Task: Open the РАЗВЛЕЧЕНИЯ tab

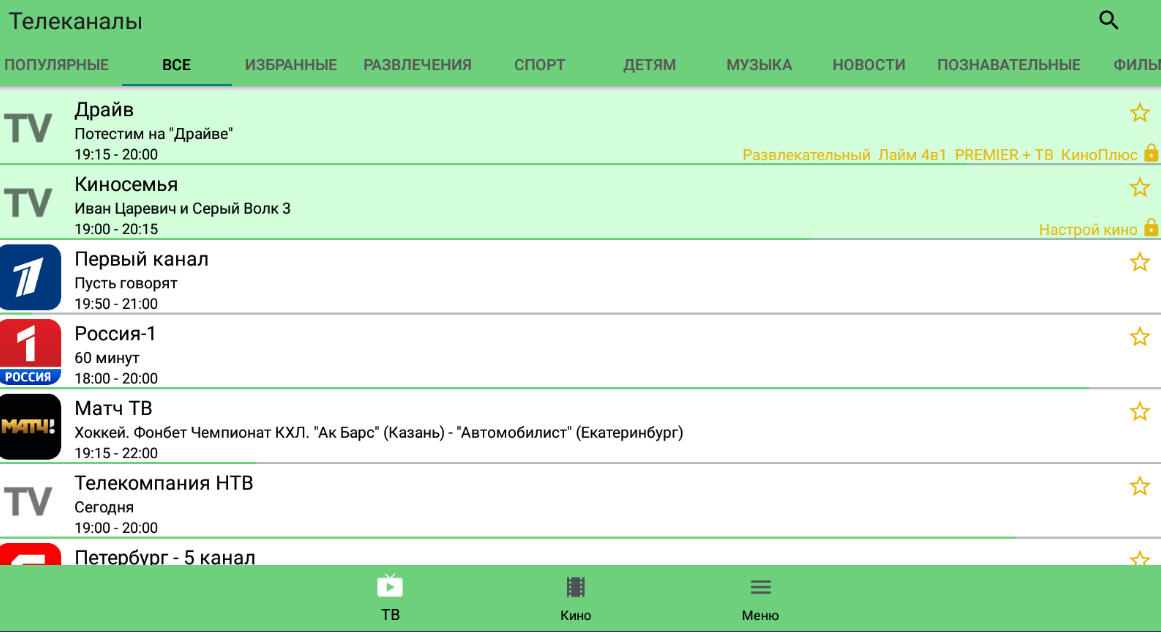Action: click(418, 65)
